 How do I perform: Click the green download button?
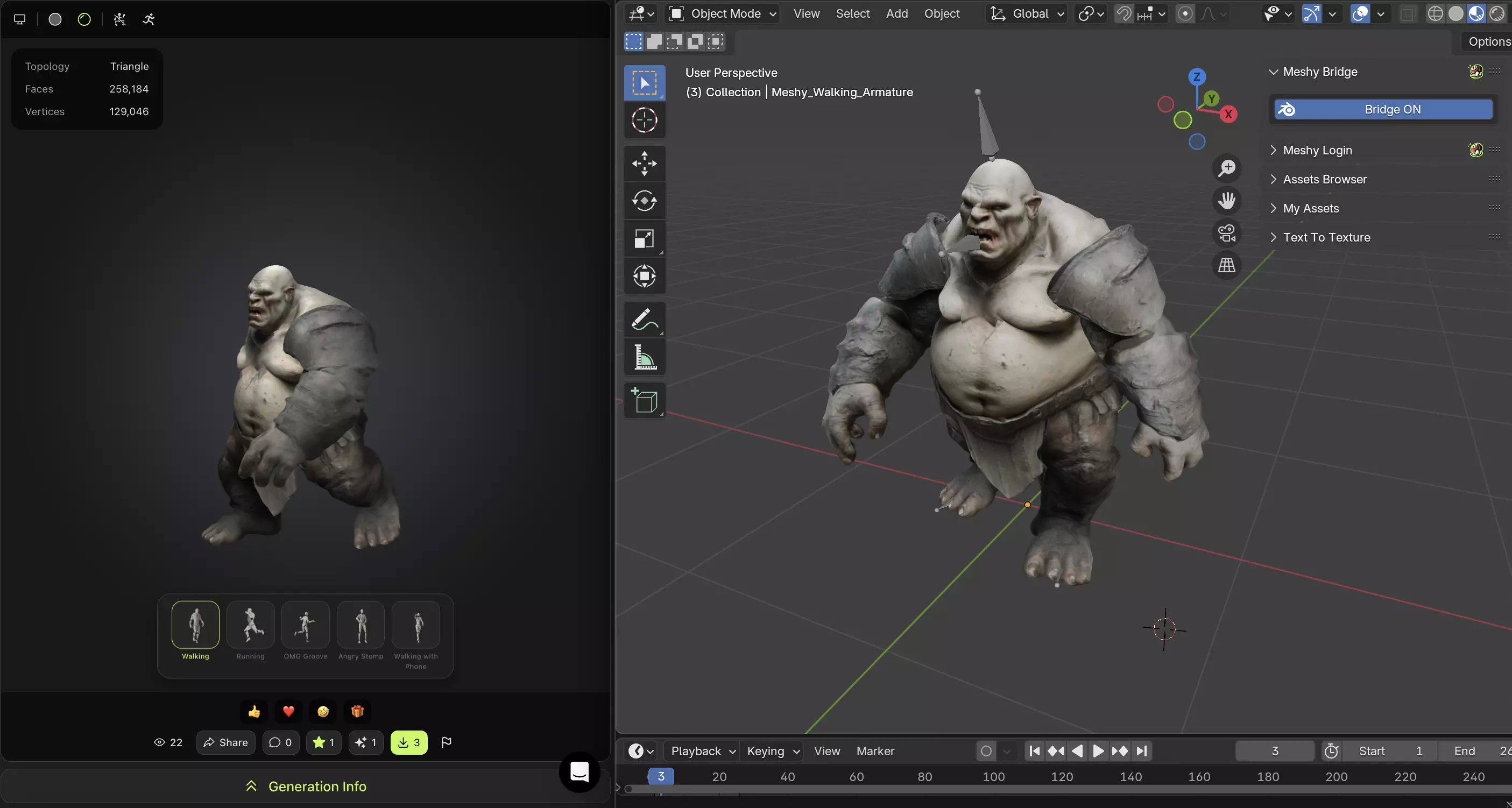409,742
